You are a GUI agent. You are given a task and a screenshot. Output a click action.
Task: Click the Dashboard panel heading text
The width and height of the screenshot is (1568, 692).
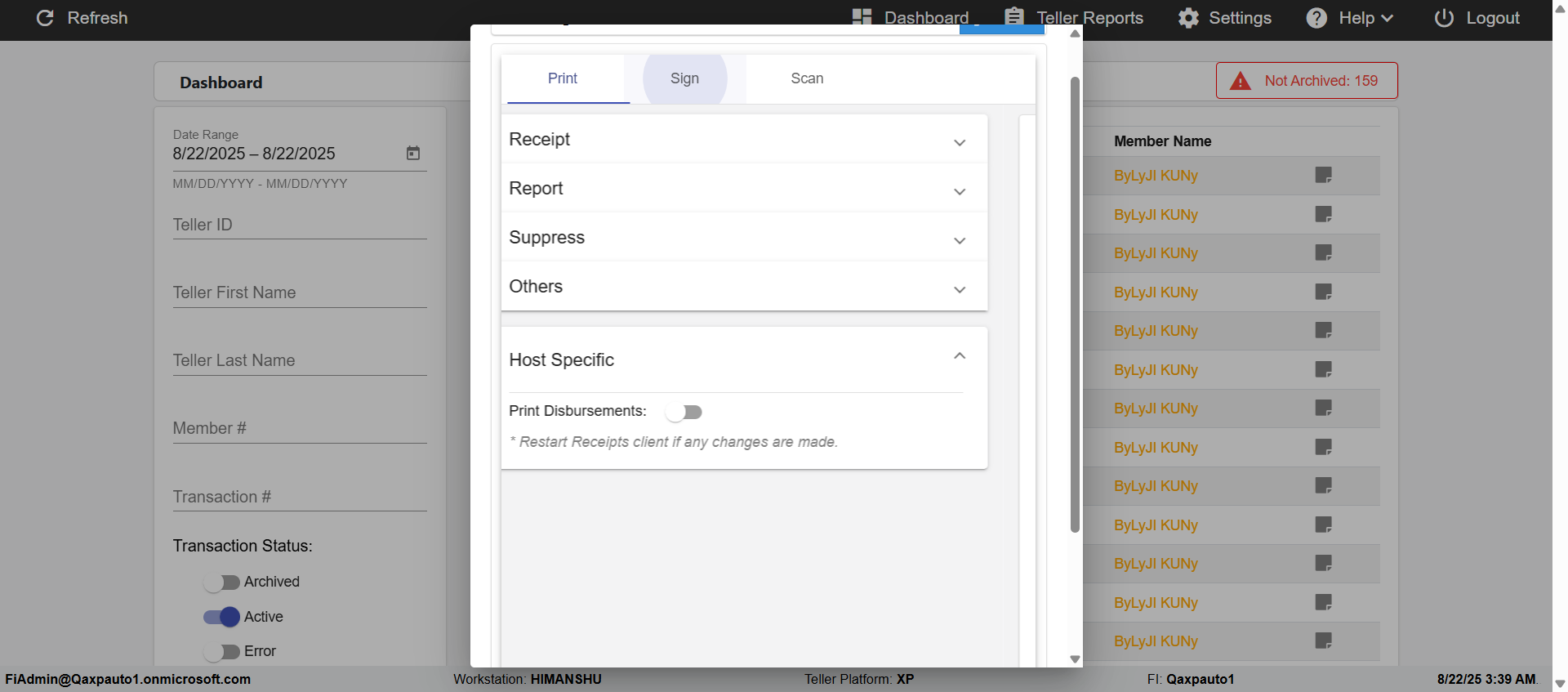221,83
